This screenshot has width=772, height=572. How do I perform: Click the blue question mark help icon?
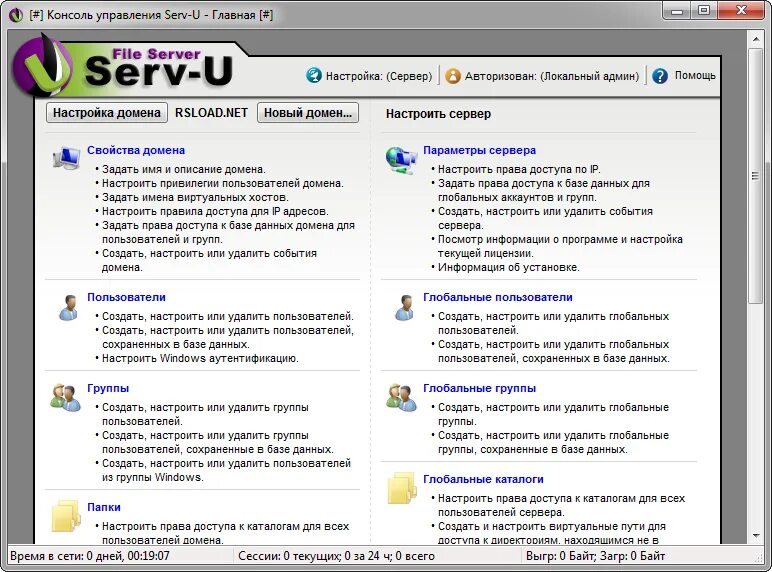click(660, 76)
